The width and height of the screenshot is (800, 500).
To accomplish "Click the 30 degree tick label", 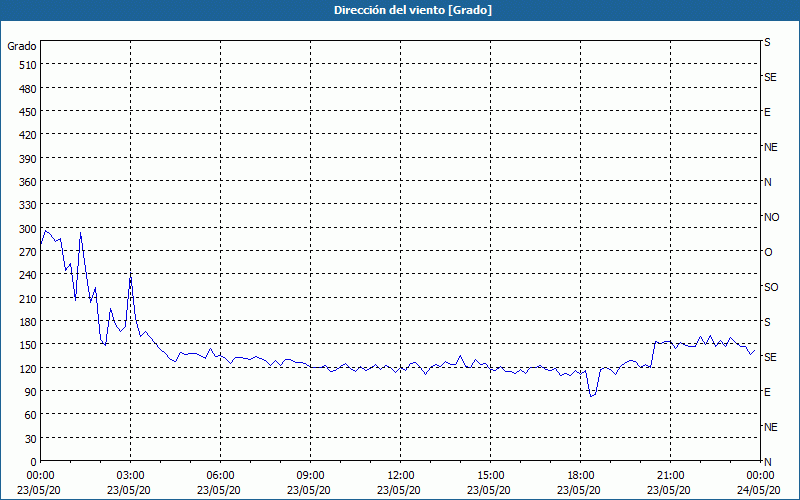I will [31, 439].
